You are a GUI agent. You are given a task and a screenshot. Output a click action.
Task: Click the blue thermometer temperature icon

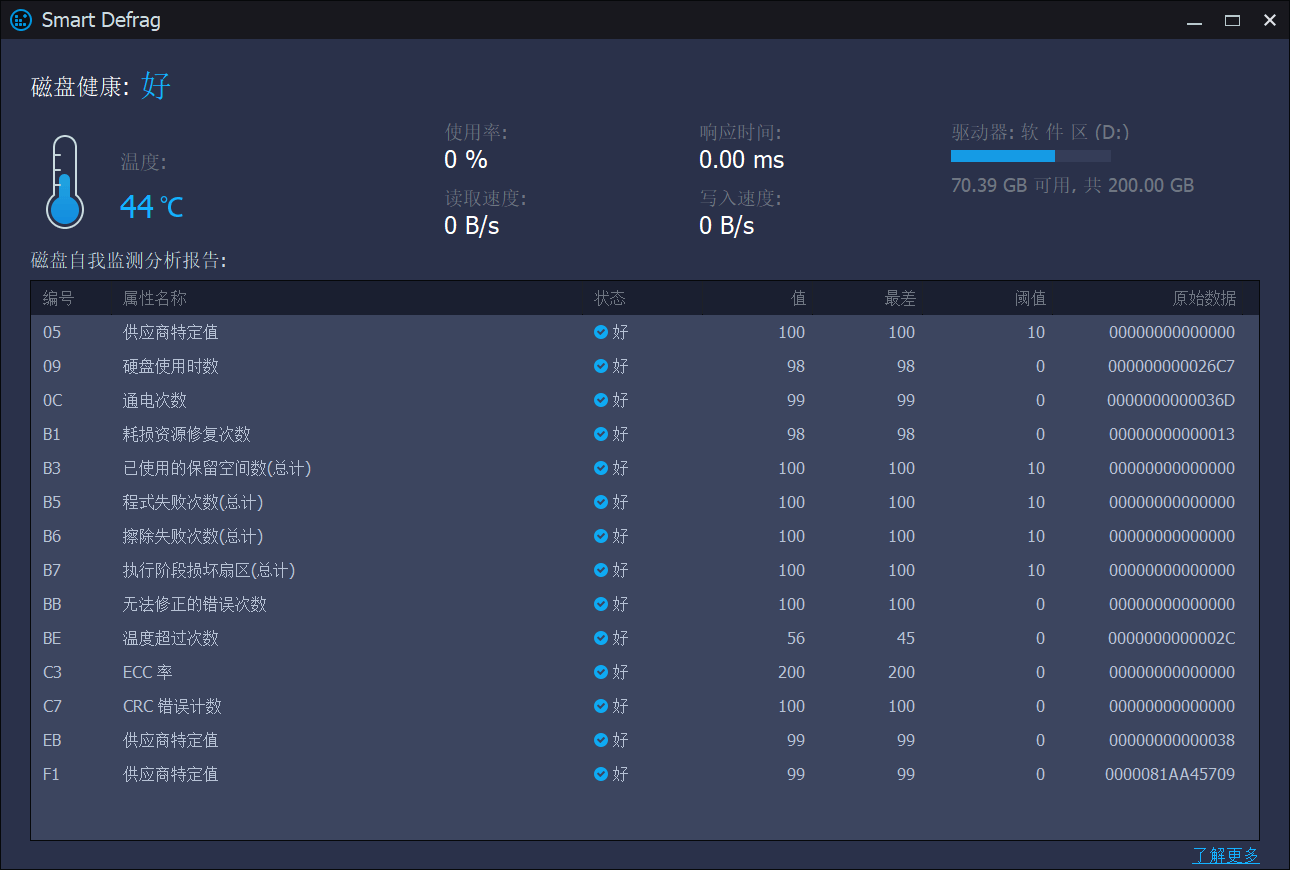(64, 181)
